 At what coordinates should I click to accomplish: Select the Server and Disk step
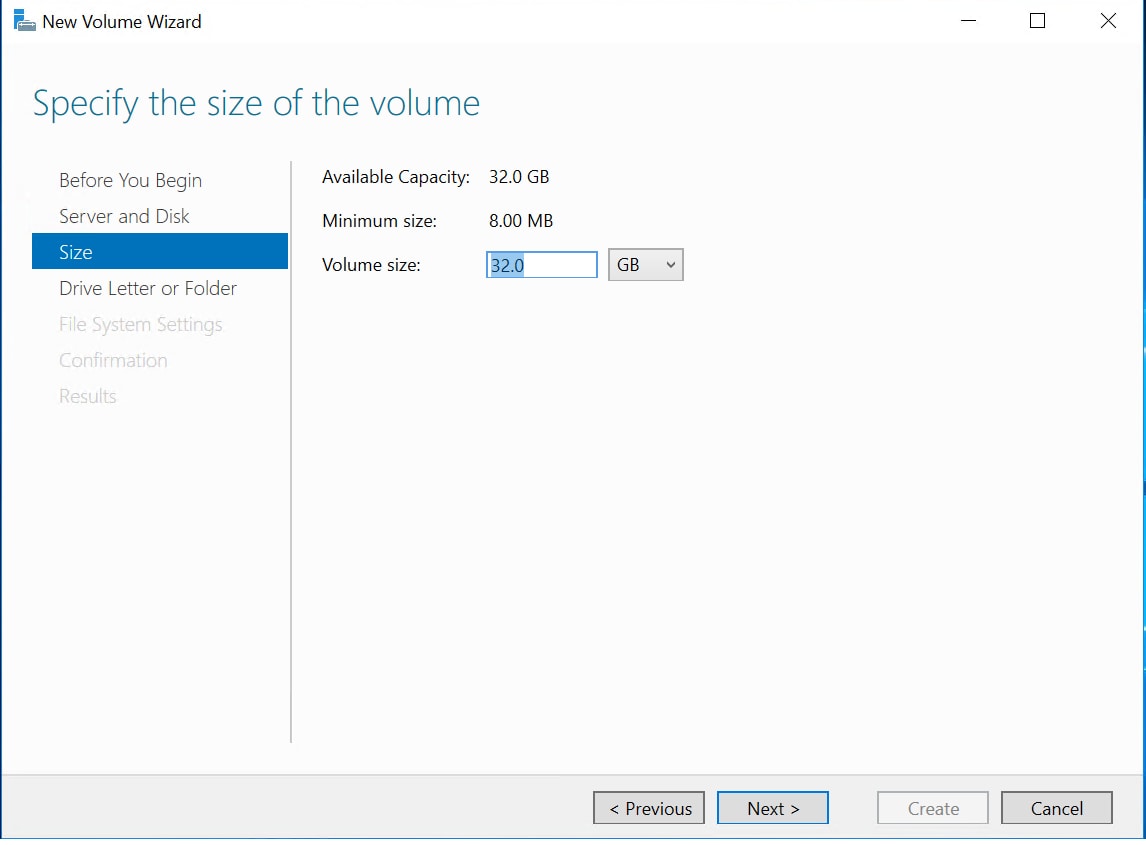pos(124,216)
